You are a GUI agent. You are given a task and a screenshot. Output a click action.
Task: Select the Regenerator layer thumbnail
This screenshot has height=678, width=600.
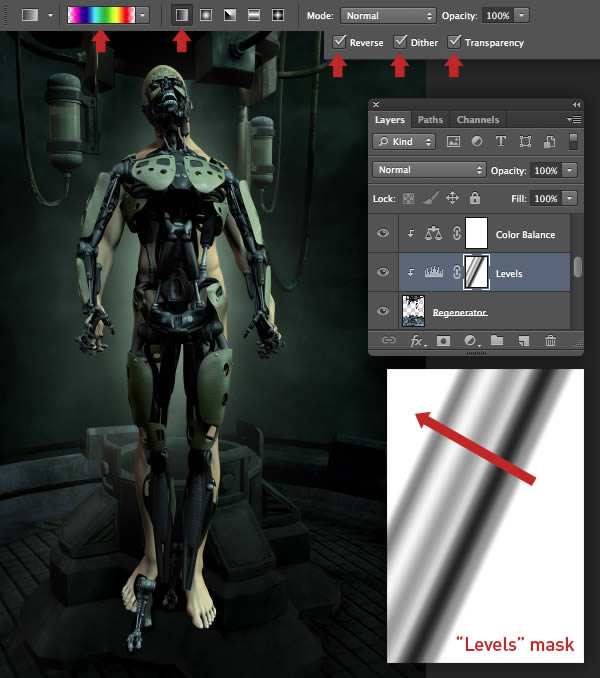click(413, 311)
